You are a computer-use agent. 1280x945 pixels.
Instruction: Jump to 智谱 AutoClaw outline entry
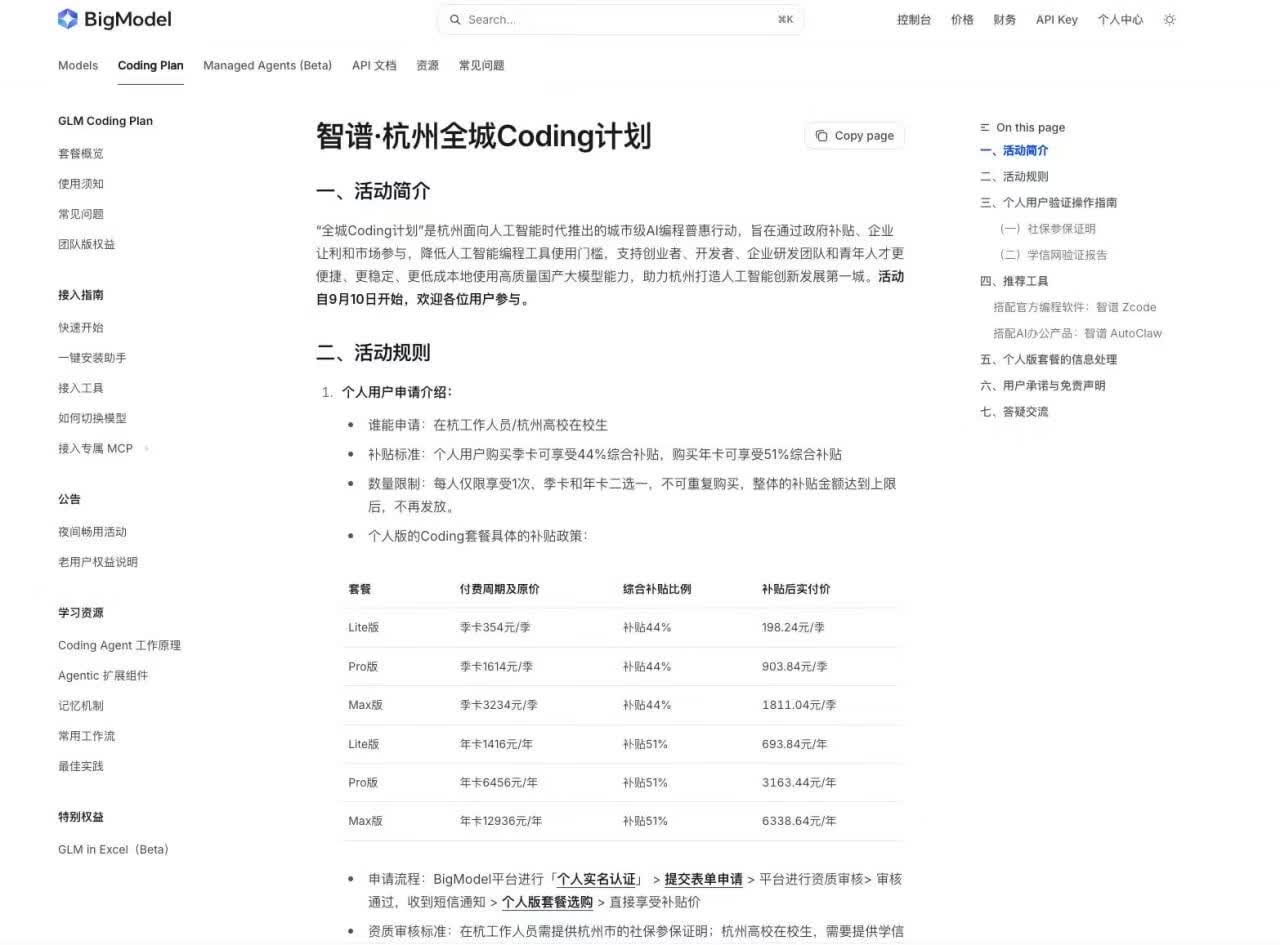coord(1078,333)
